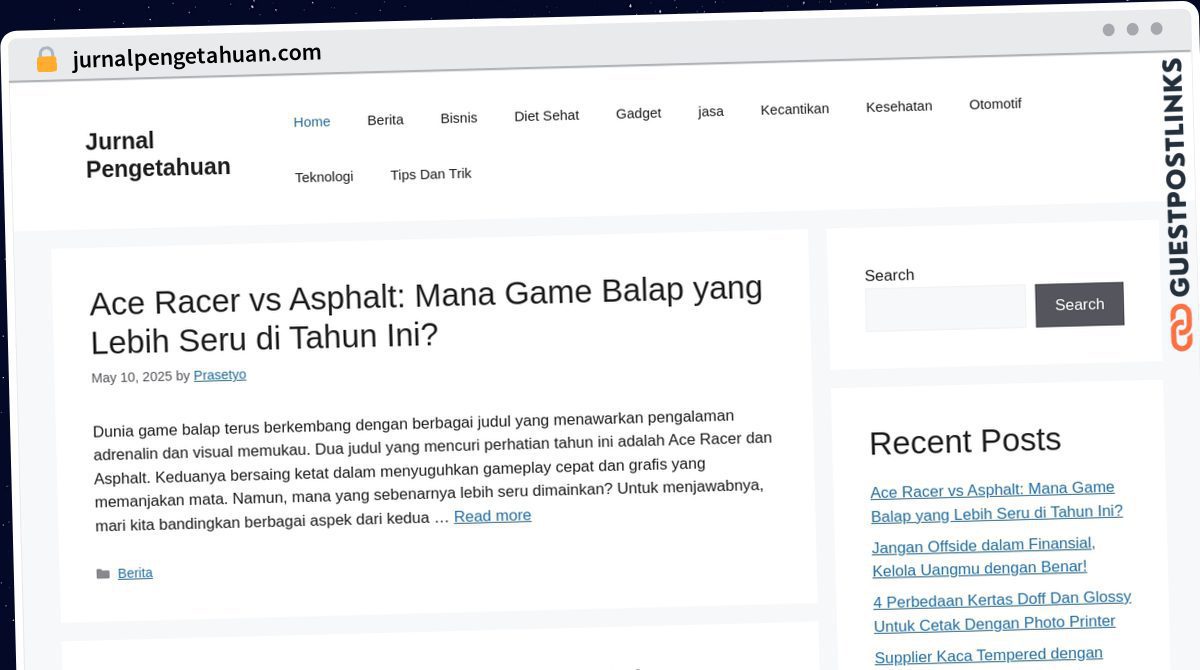This screenshot has width=1200, height=670.
Task: Click the folder icon beside Berita category
Action: [102, 574]
